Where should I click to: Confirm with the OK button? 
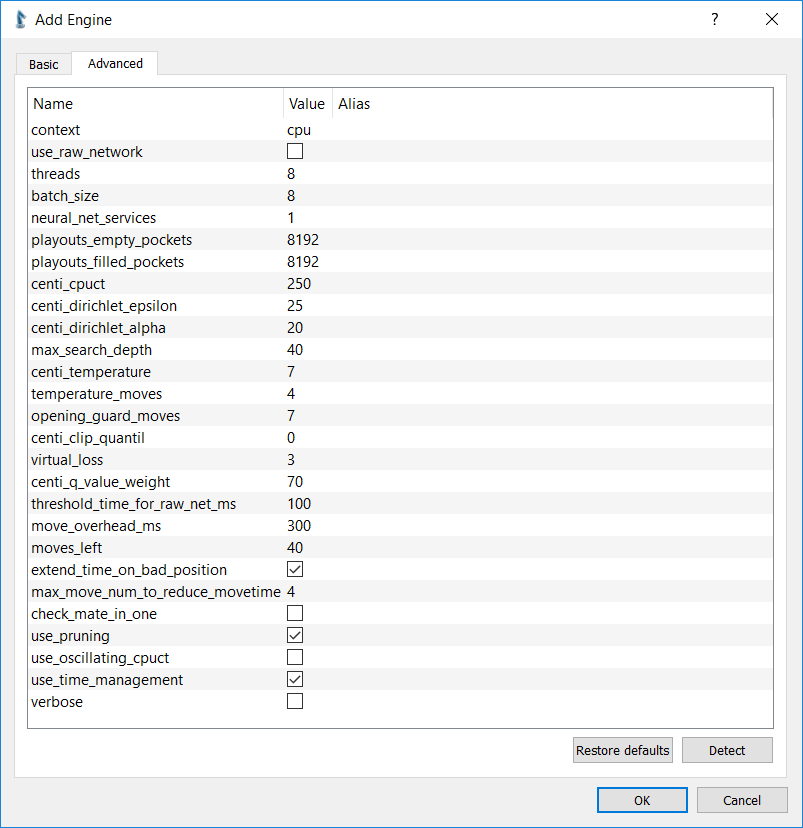[642, 801]
